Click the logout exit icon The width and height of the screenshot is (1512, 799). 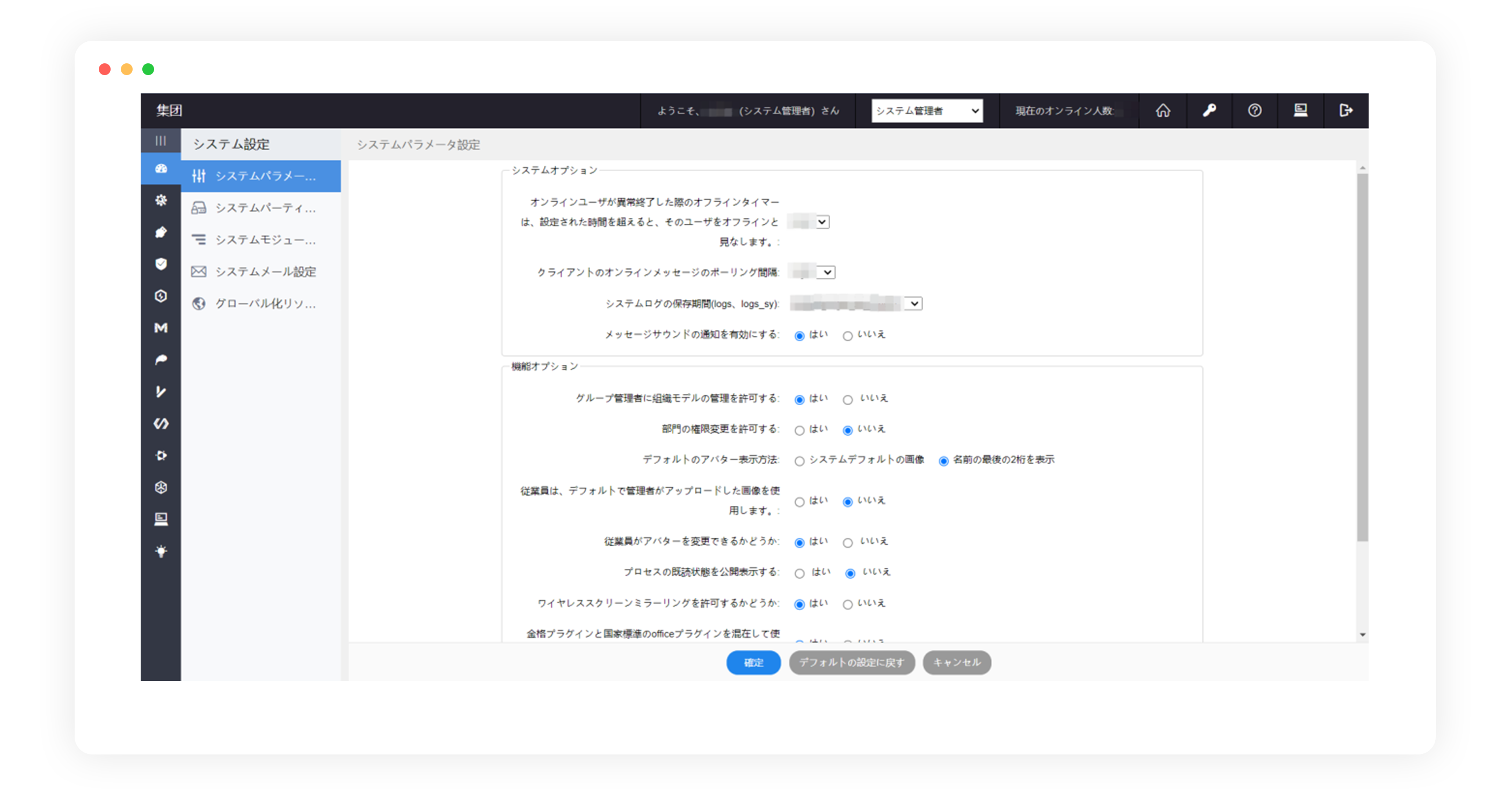pyautogui.click(x=1346, y=111)
